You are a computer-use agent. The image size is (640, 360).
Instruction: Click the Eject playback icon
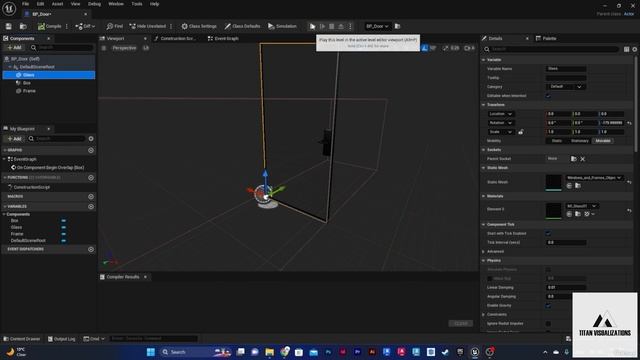click(x=341, y=27)
